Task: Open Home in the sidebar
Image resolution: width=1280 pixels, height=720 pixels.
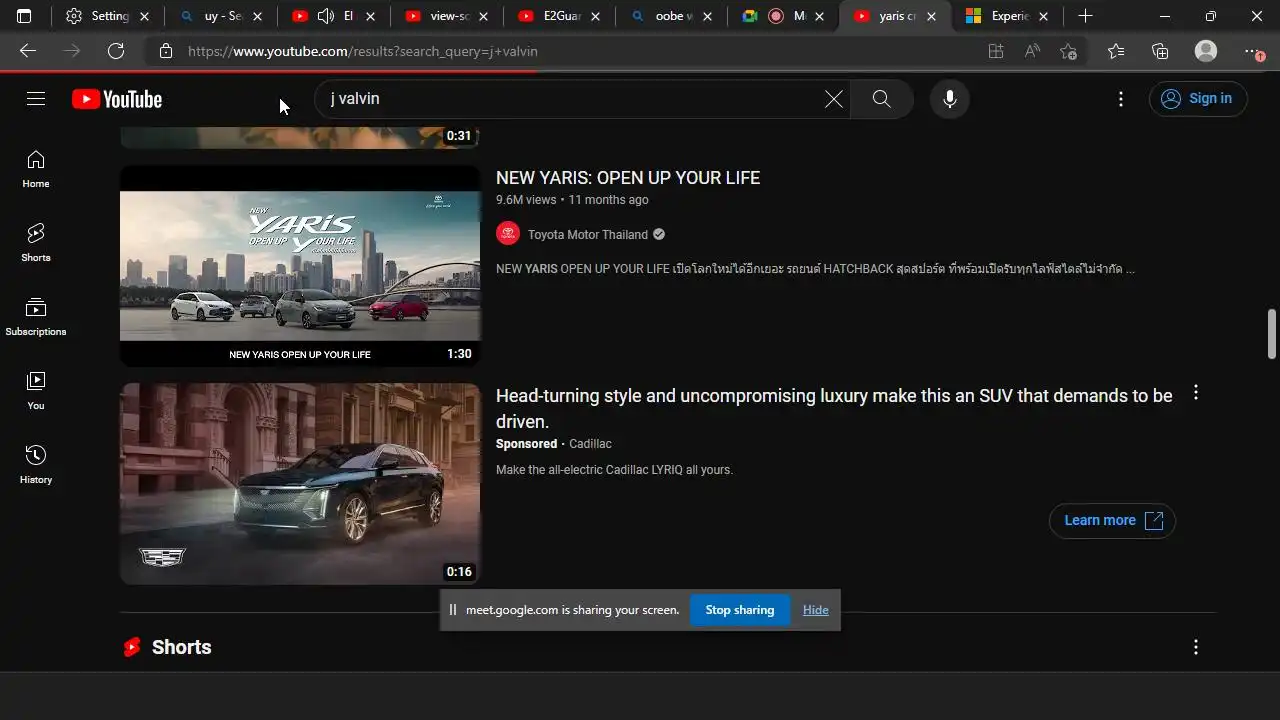Action: point(36,169)
